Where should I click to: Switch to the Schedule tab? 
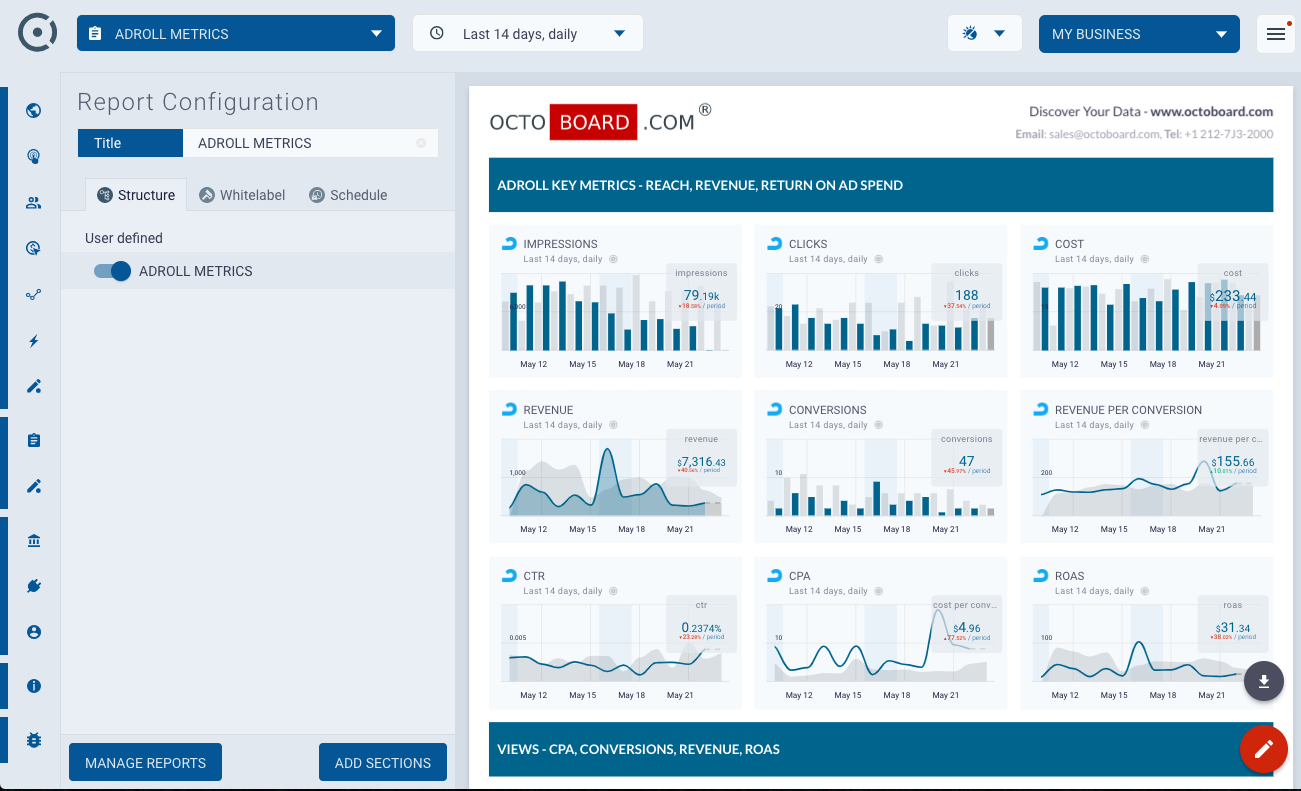348,195
